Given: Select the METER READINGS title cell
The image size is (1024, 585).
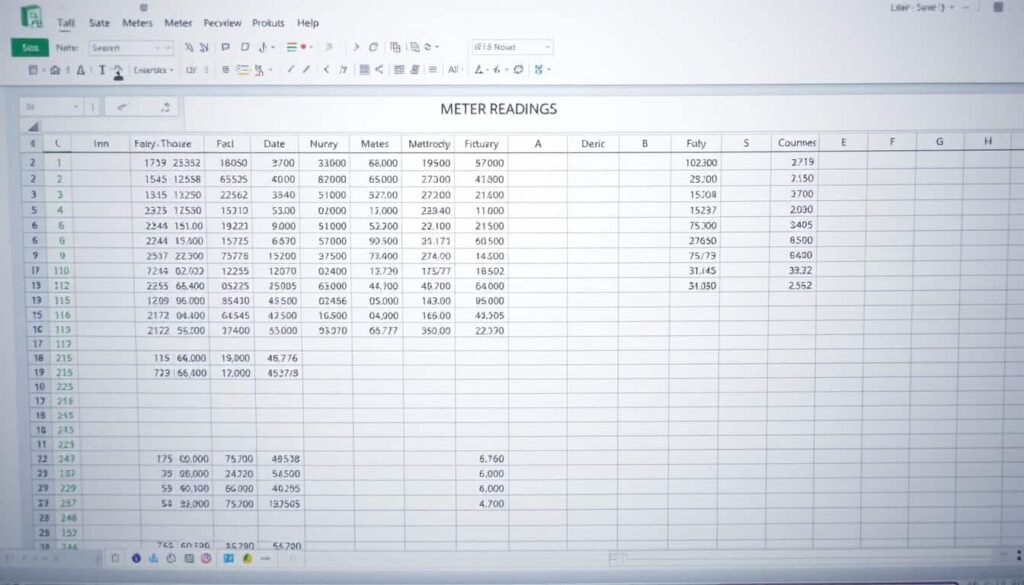Looking at the screenshot, I should click(x=498, y=108).
